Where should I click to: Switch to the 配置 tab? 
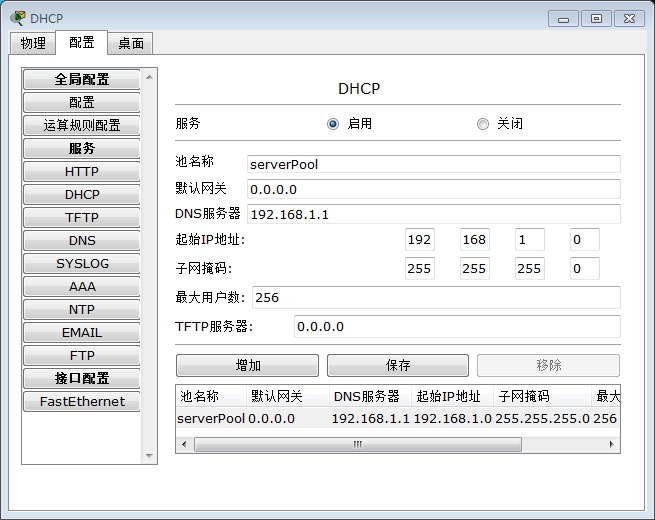pyautogui.click(x=81, y=42)
